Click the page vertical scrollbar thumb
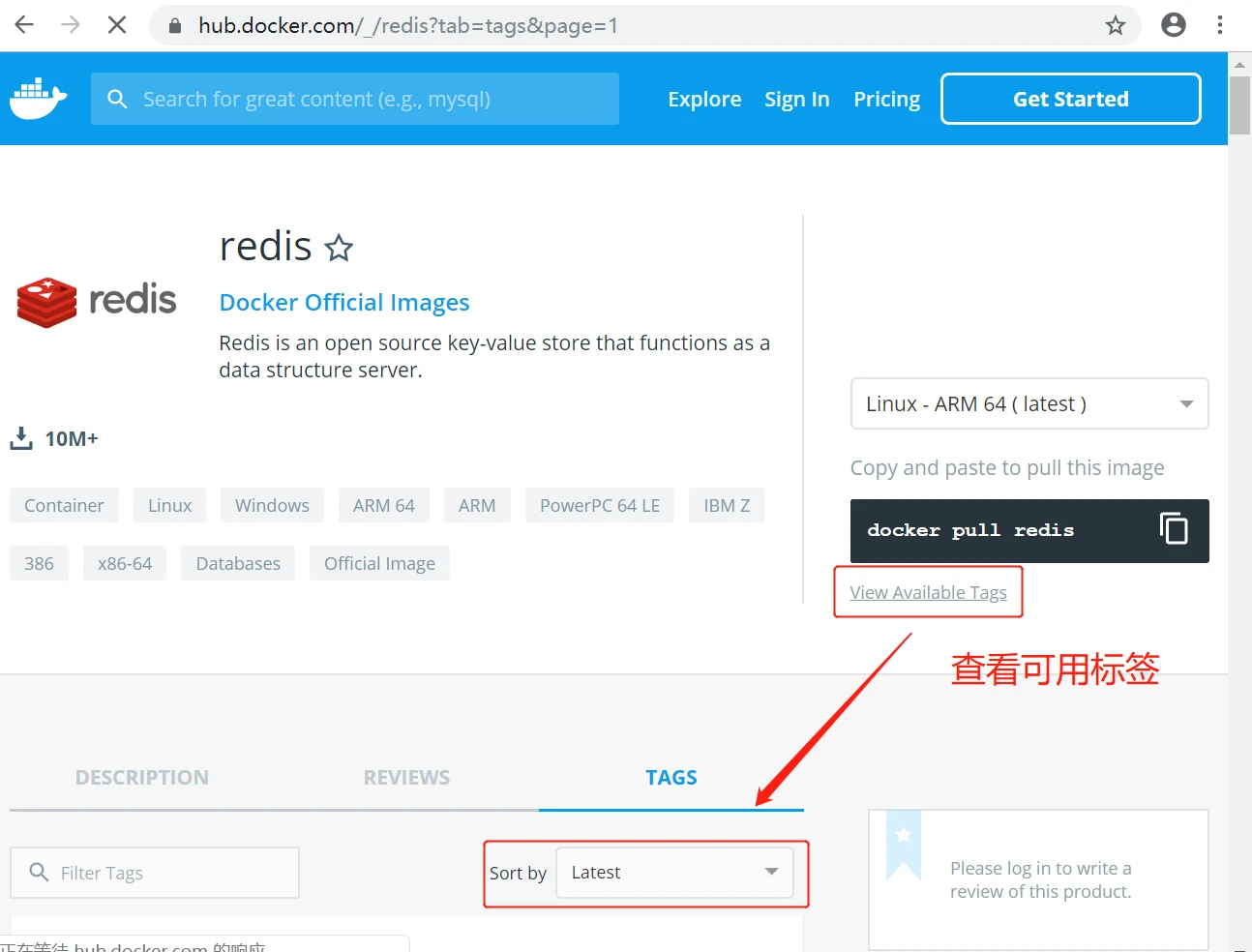 coord(1239,104)
